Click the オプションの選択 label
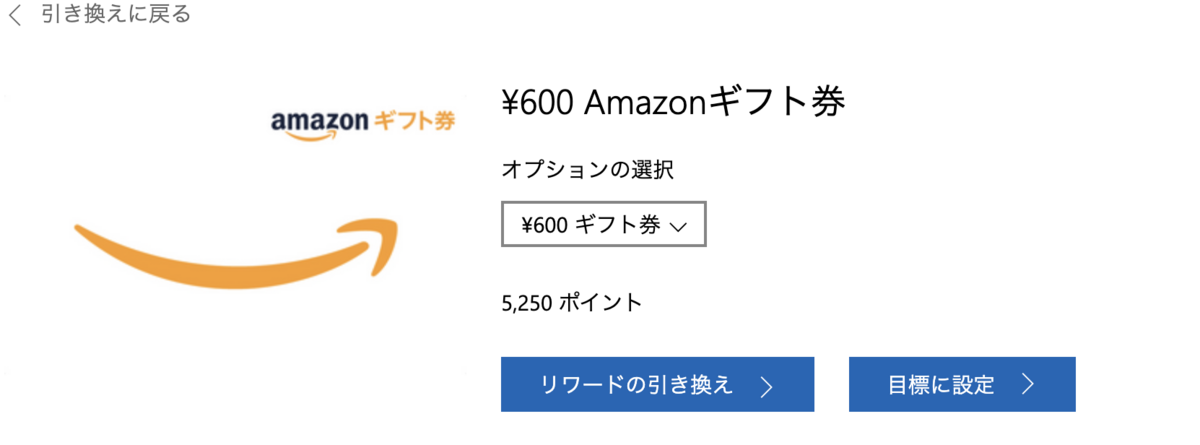Image resolution: width=1200 pixels, height=445 pixels. point(587,170)
